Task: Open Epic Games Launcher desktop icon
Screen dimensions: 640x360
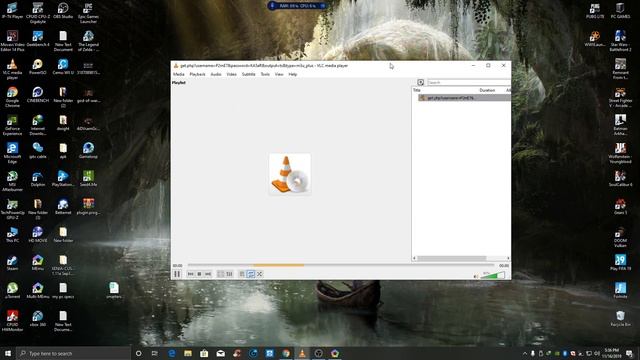Action: [88, 13]
